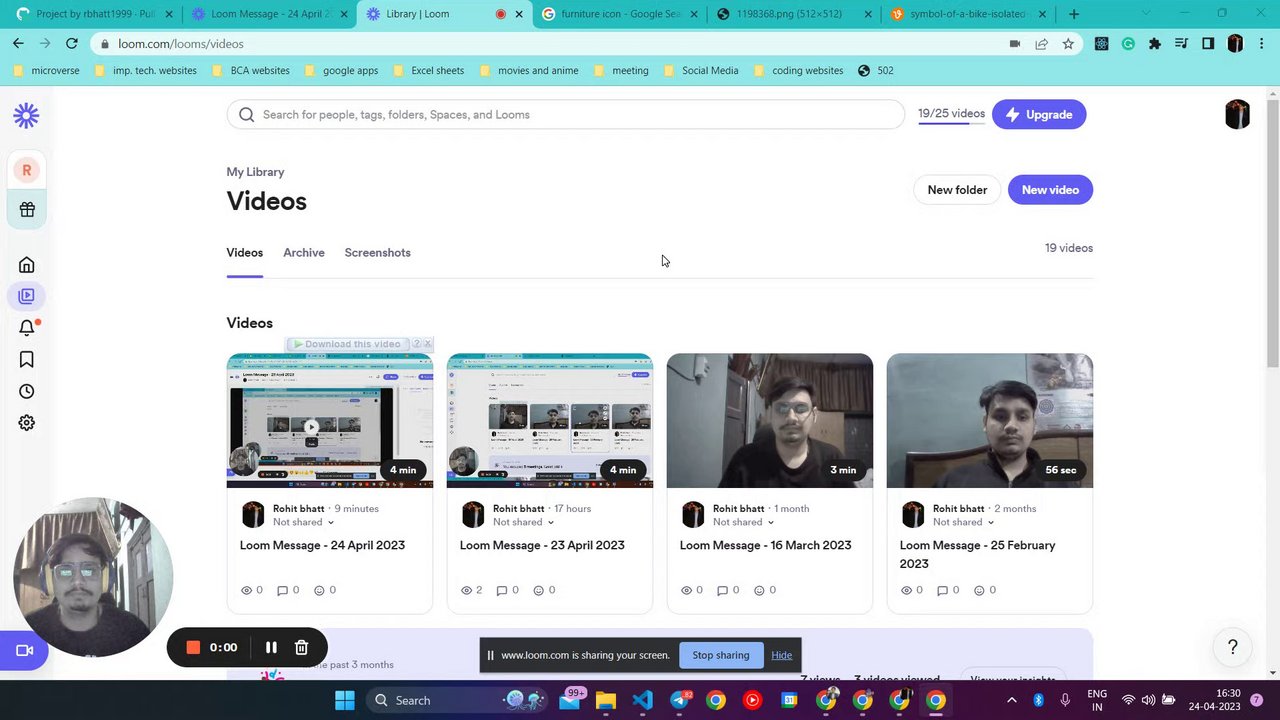Reload the page with browser refresh icon

tap(72, 44)
